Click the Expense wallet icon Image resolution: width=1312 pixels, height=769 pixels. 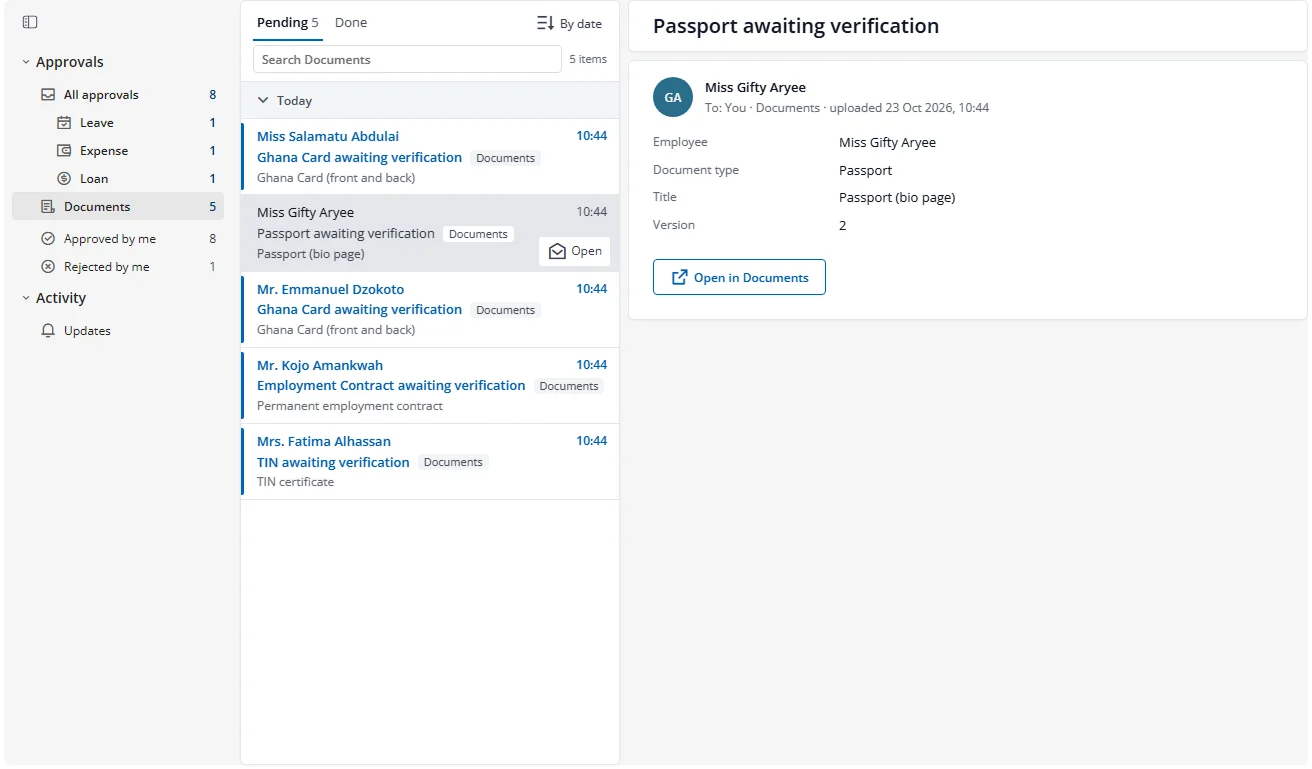click(x=64, y=151)
